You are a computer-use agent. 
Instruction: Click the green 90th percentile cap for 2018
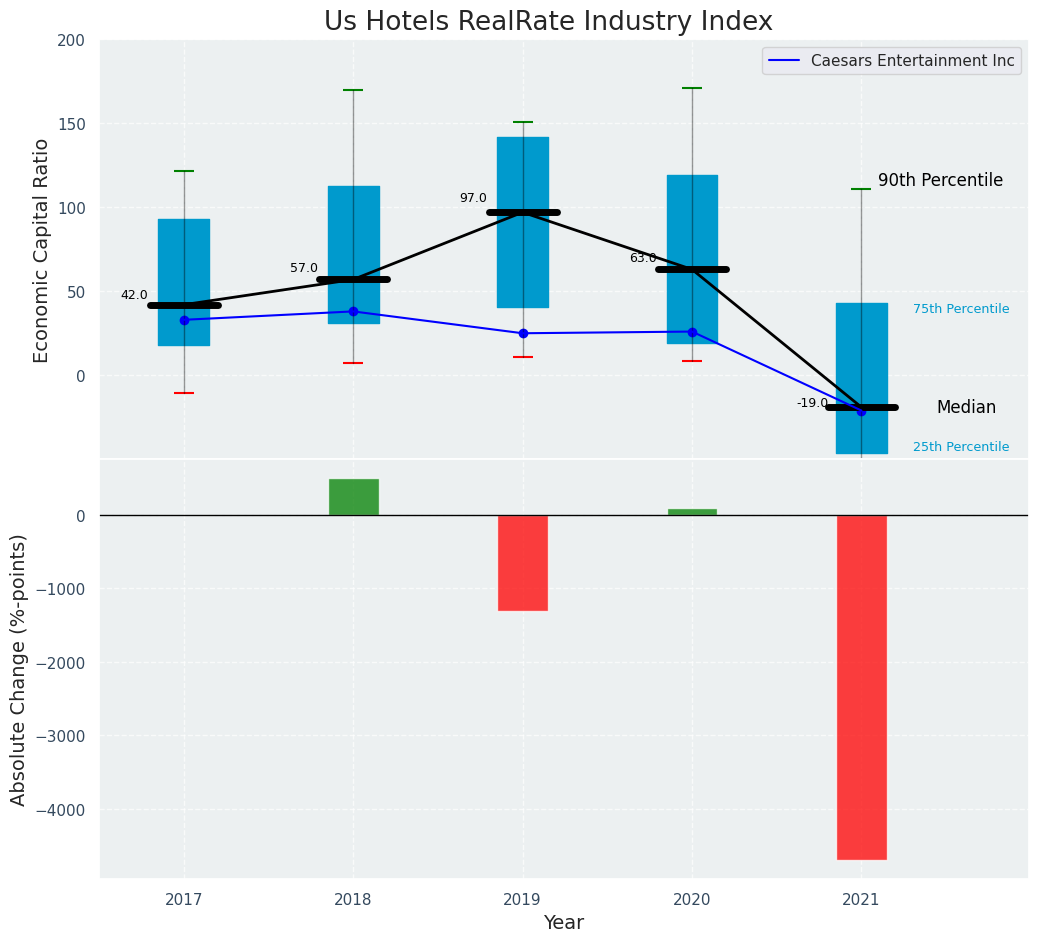coord(353,89)
